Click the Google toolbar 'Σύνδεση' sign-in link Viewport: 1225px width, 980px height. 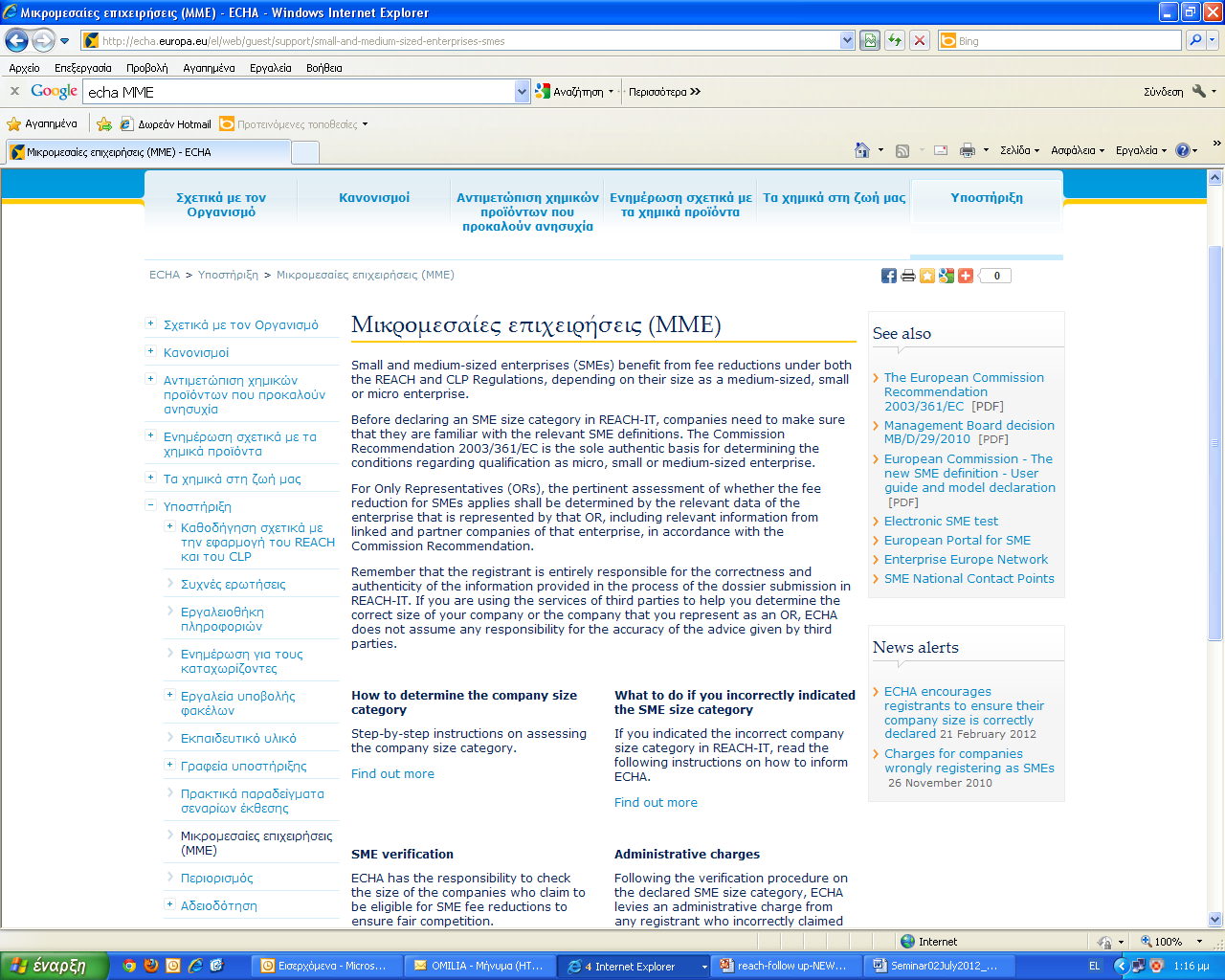tap(1163, 92)
